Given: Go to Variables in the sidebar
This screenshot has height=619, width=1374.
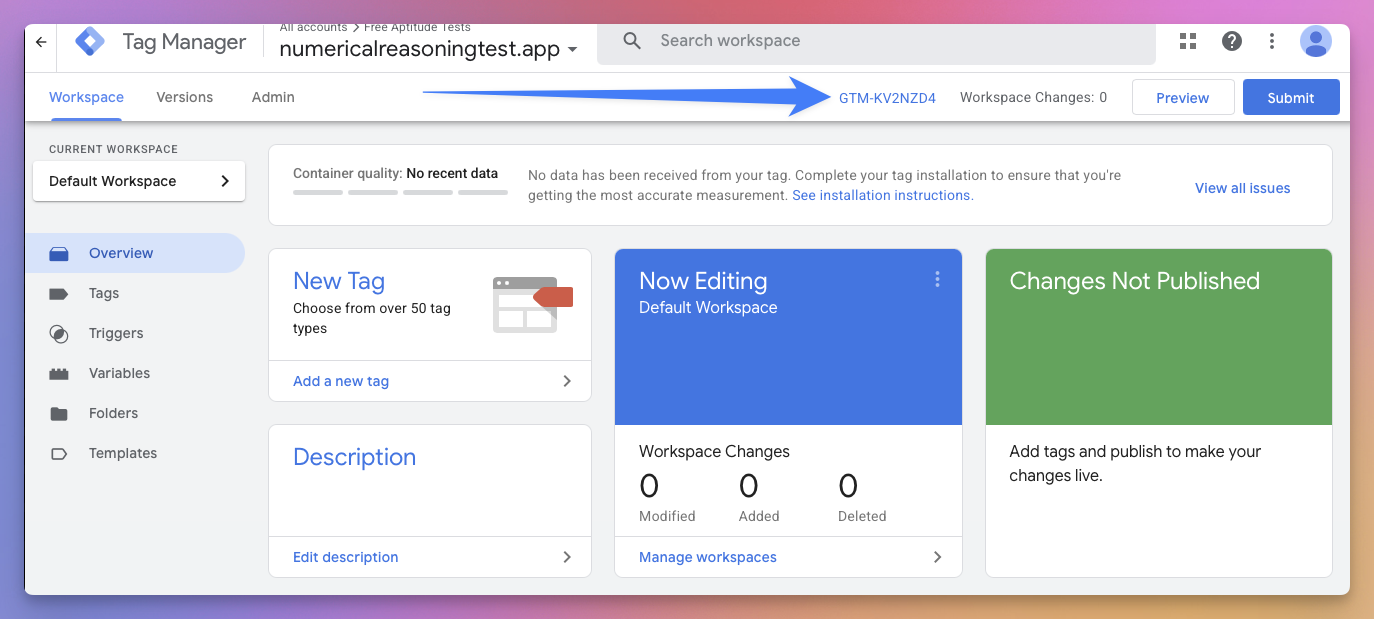Looking at the screenshot, I should [x=119, y=373].
